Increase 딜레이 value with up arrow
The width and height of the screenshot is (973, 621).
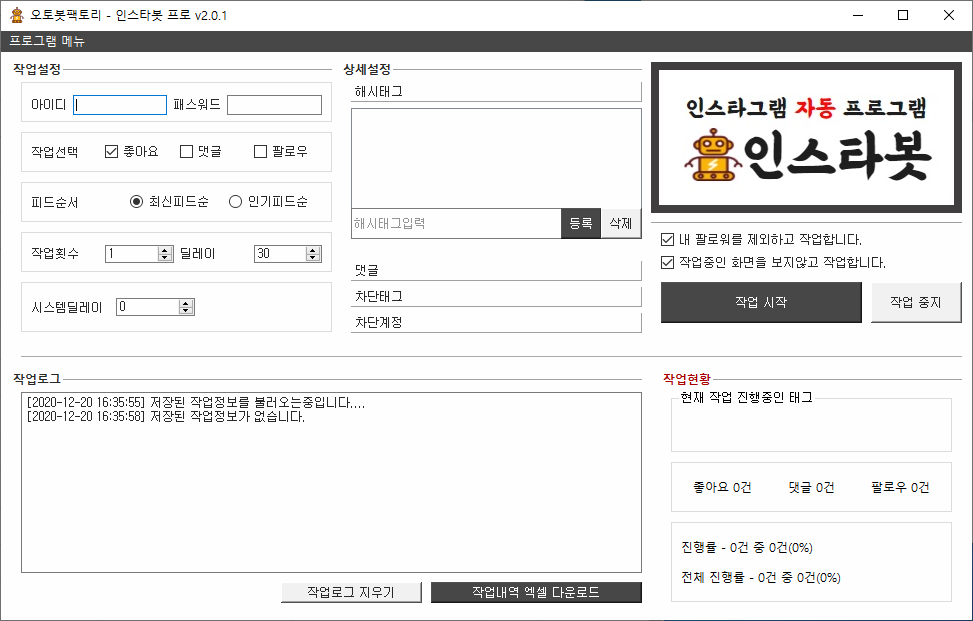point(313,250)
